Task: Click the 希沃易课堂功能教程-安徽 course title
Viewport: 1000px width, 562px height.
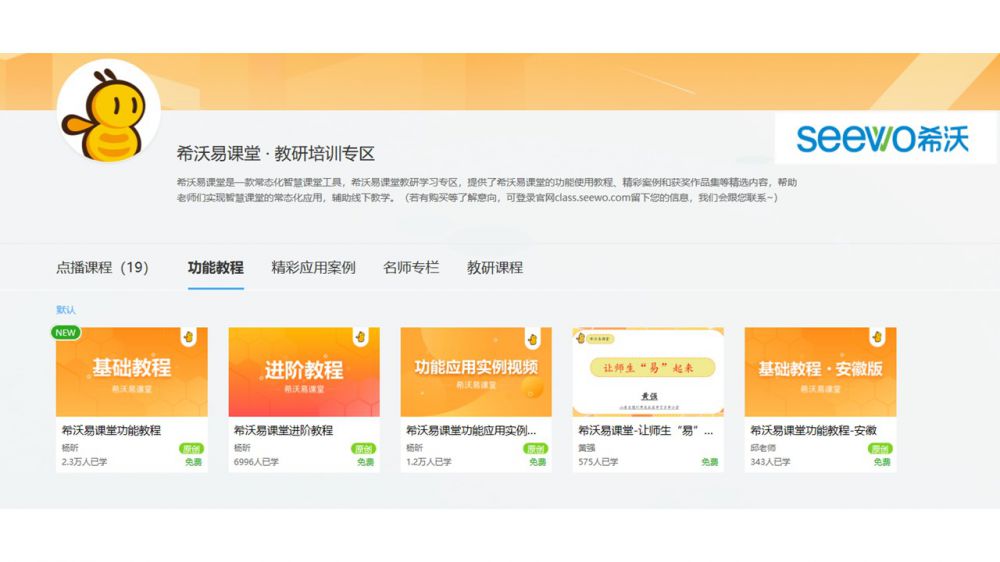Action: coord(813,430)
